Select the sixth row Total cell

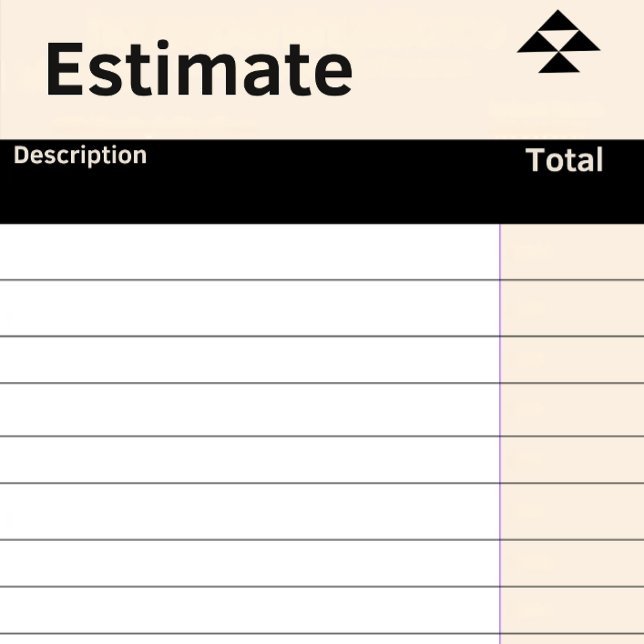tap(572, 512)
